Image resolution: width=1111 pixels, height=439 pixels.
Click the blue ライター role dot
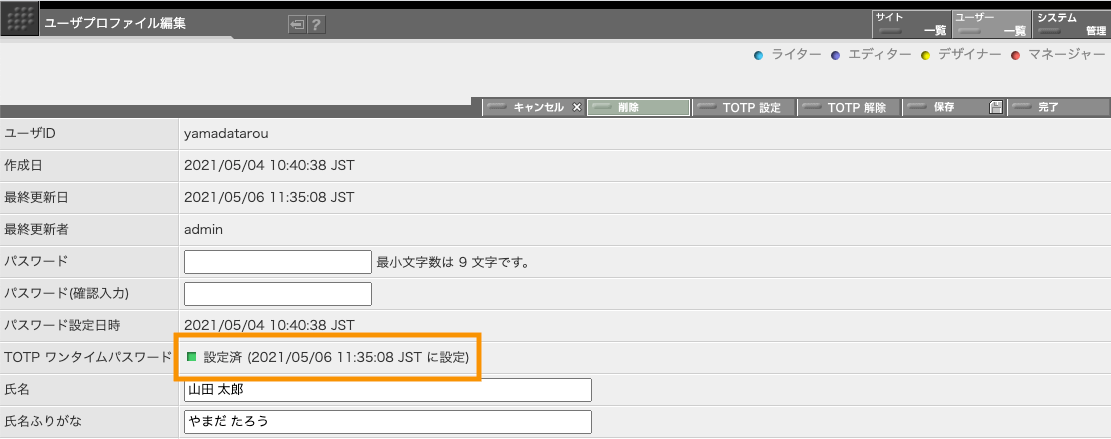758,55
